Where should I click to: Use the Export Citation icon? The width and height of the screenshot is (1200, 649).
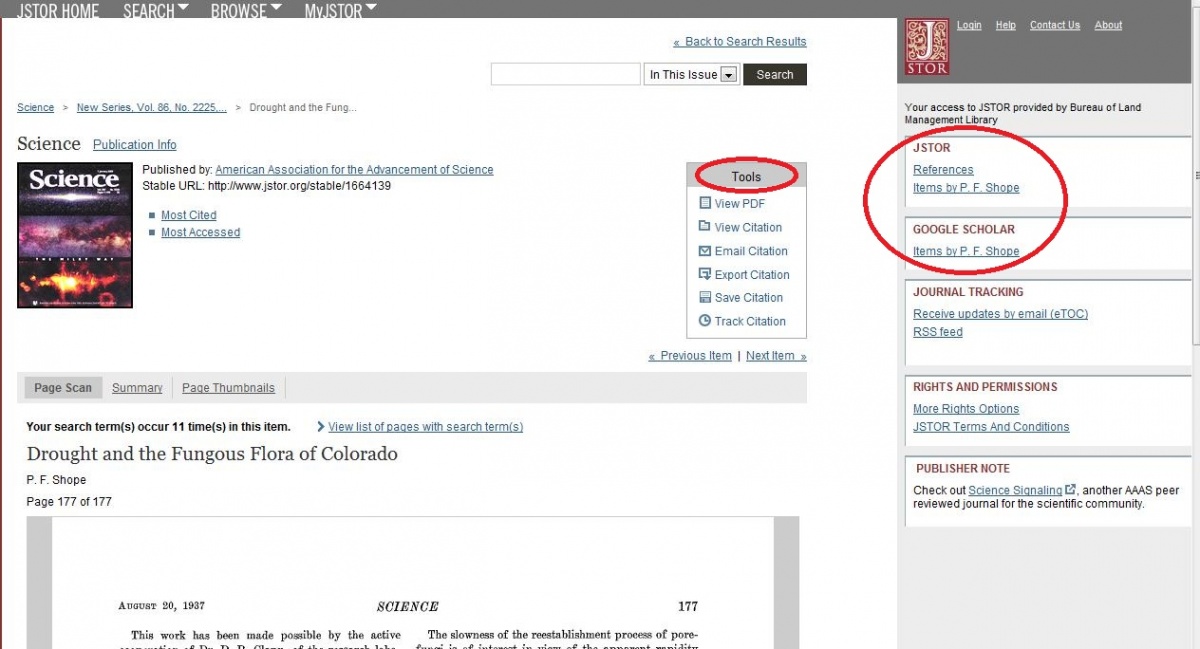(704, 274)
